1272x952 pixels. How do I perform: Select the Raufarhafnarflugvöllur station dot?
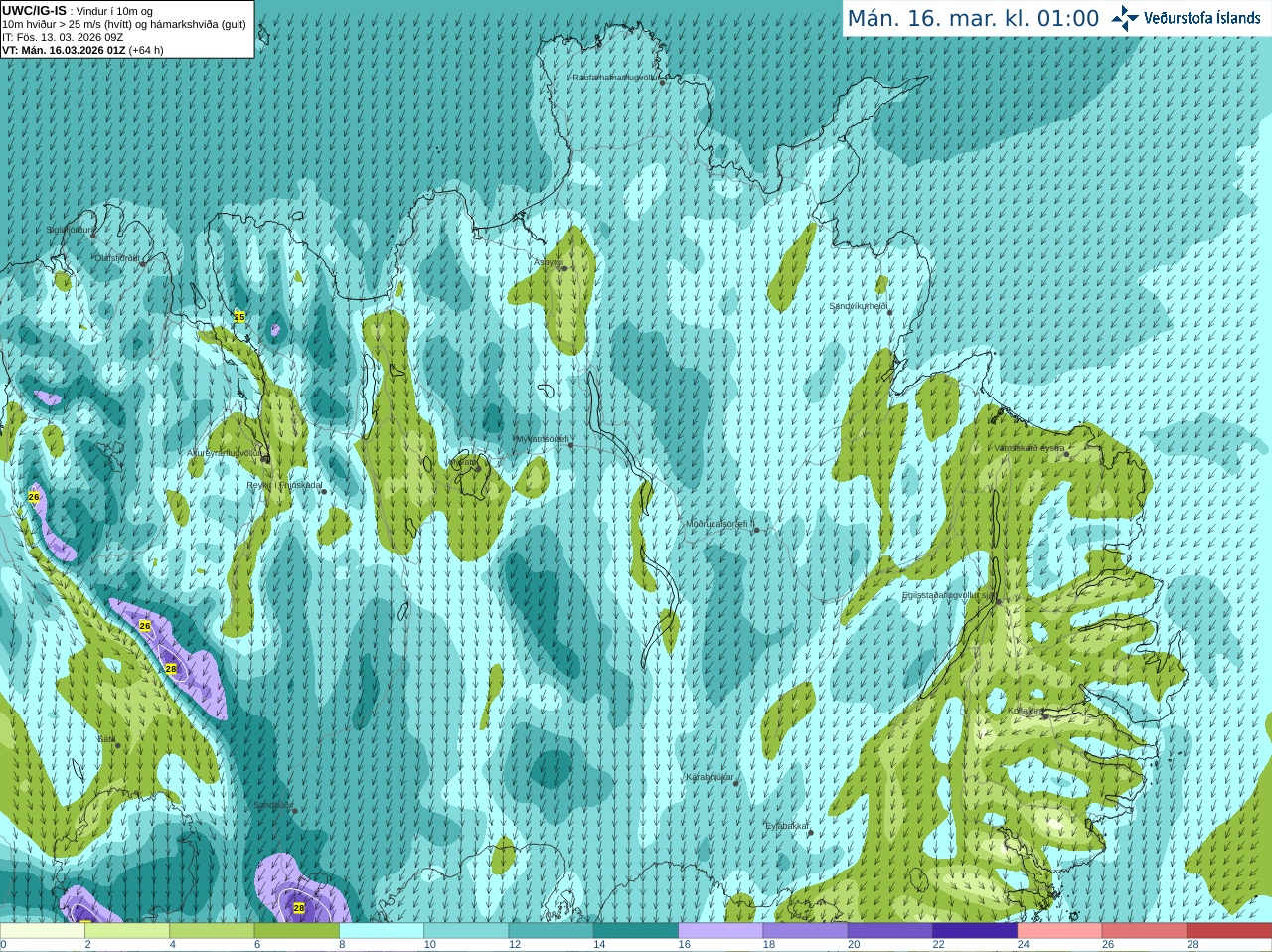coord(663,82)
